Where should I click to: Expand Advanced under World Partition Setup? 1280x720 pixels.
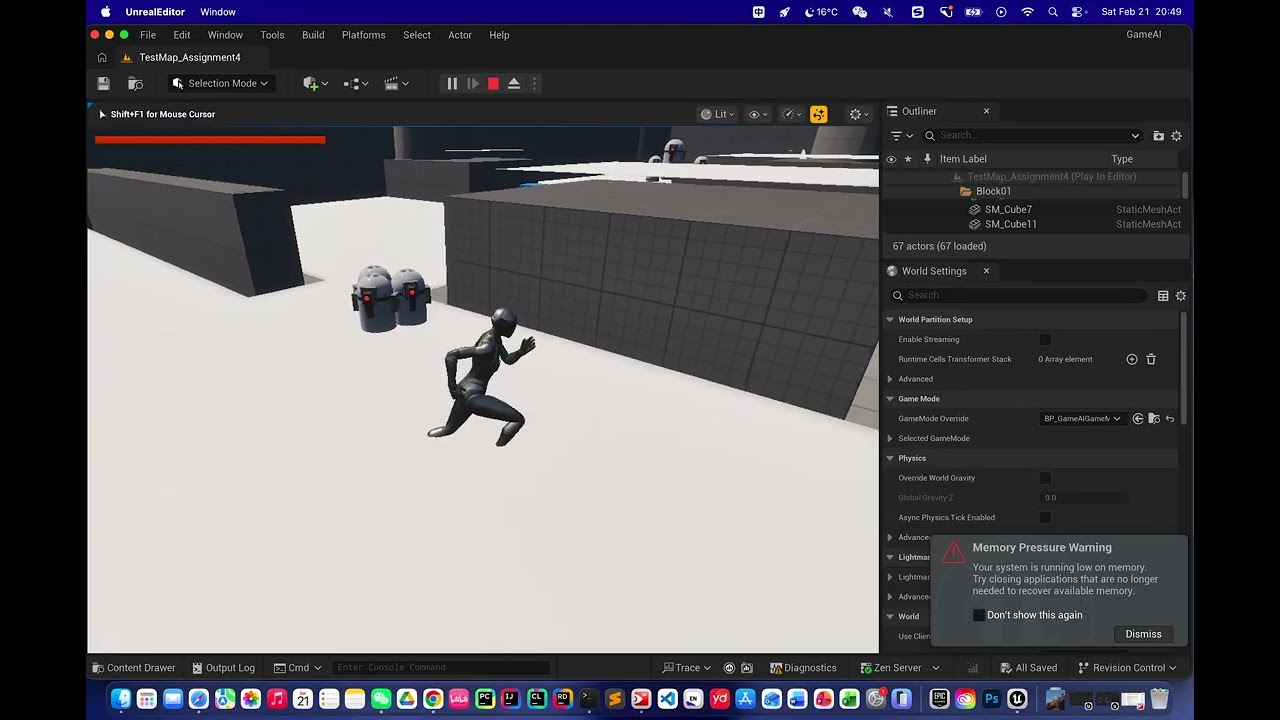pos(890,379)
